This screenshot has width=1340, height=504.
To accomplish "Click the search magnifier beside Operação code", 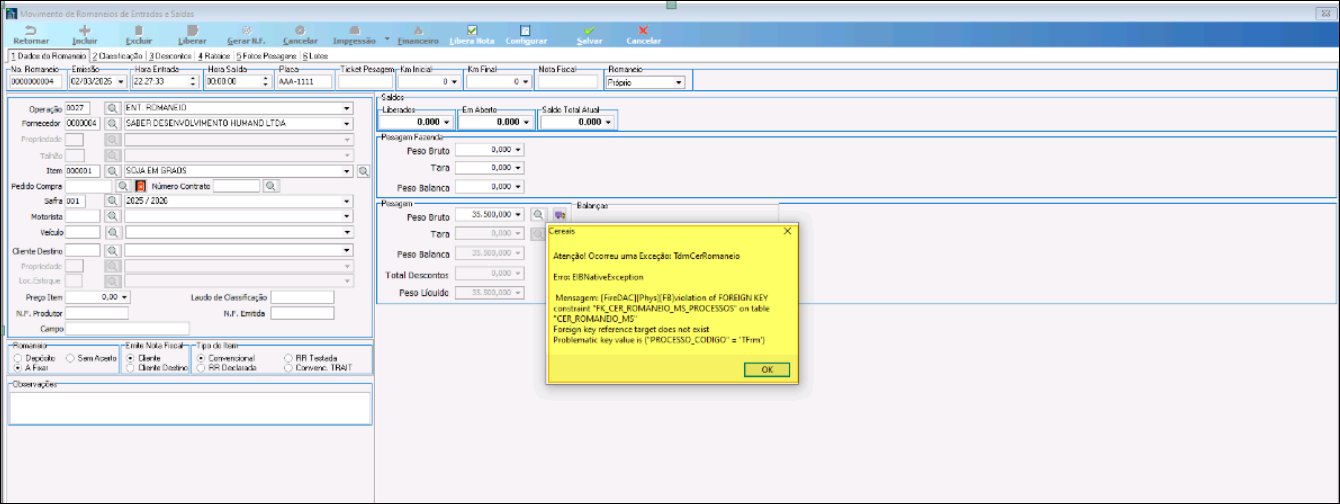I will pyautogui.click(x=113, y=107).
